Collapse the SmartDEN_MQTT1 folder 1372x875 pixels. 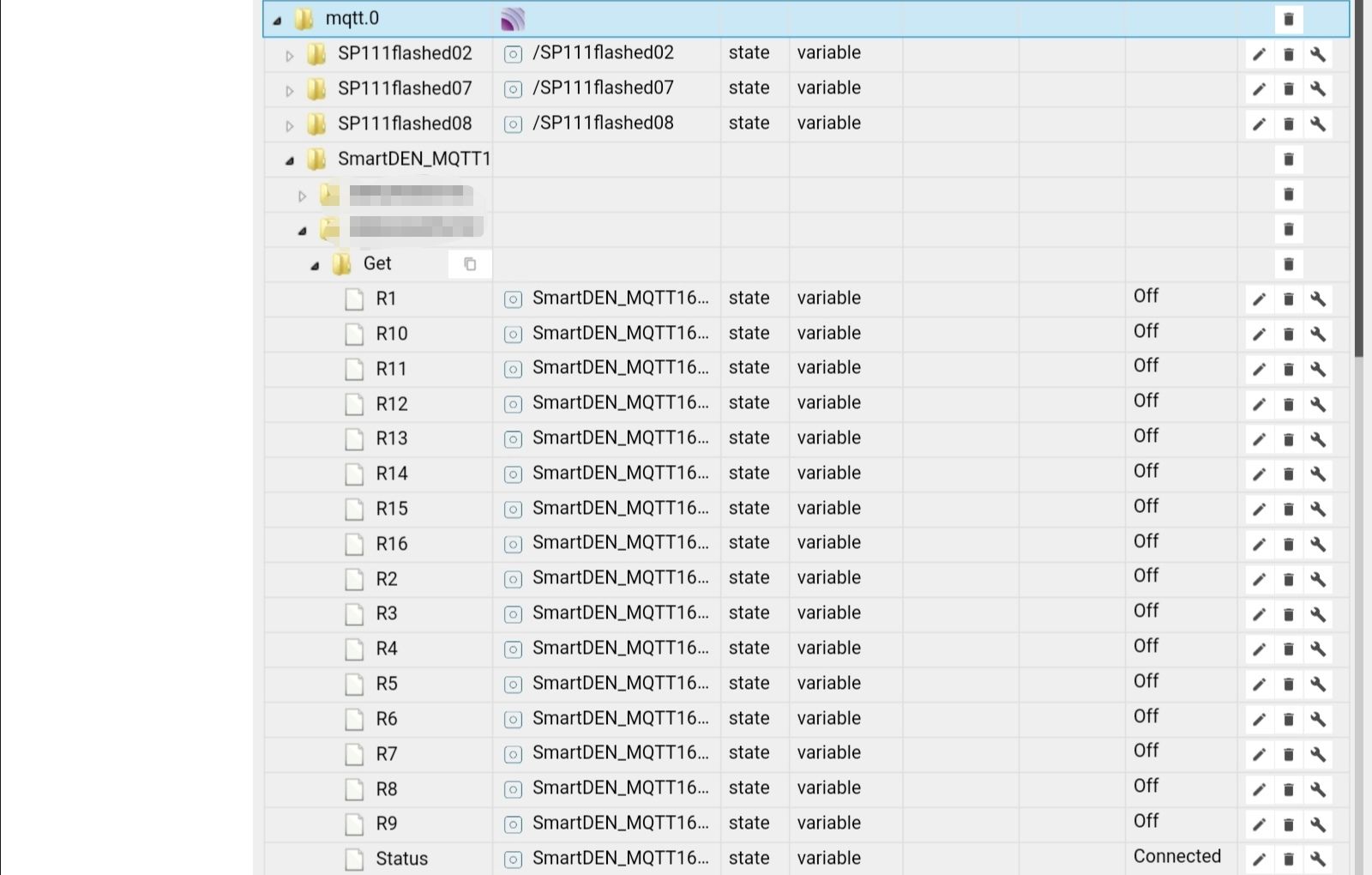[x=290, y=160]
